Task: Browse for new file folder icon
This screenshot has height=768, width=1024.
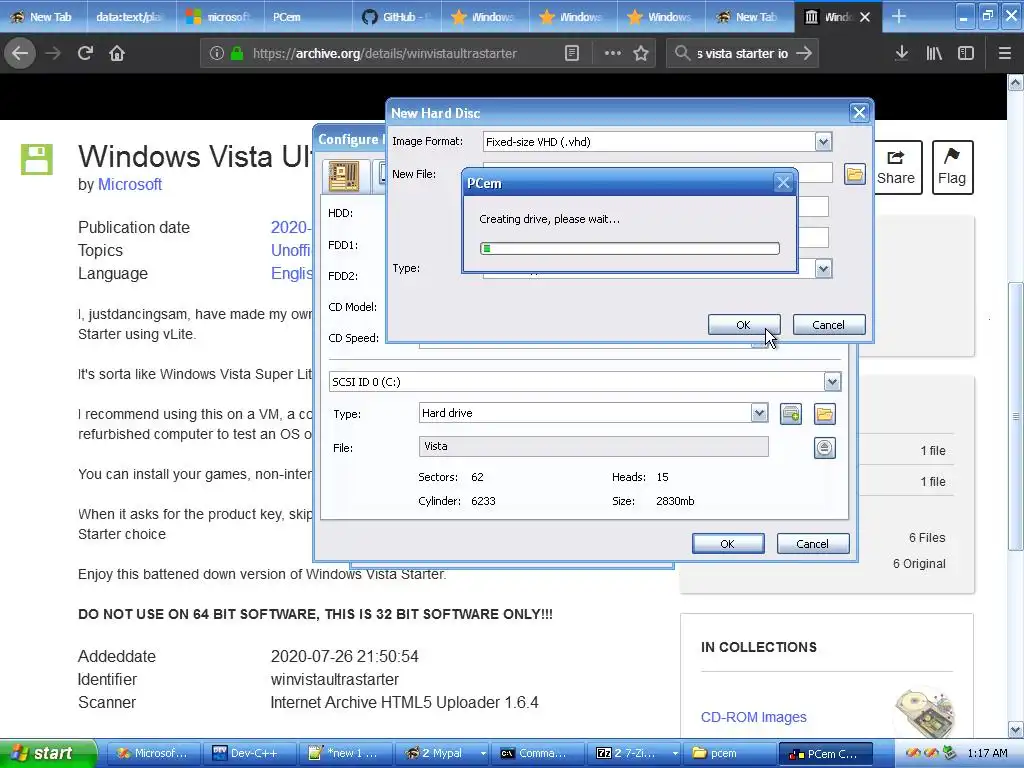Action: [x=854, y=174]
